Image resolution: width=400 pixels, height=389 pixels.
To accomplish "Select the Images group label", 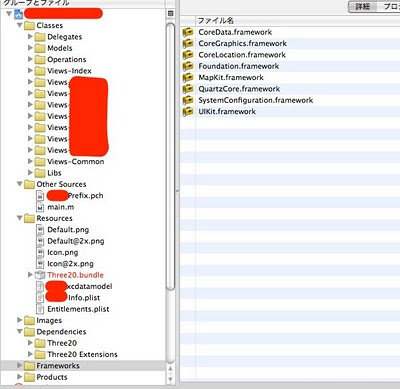I will pos(49,320).
